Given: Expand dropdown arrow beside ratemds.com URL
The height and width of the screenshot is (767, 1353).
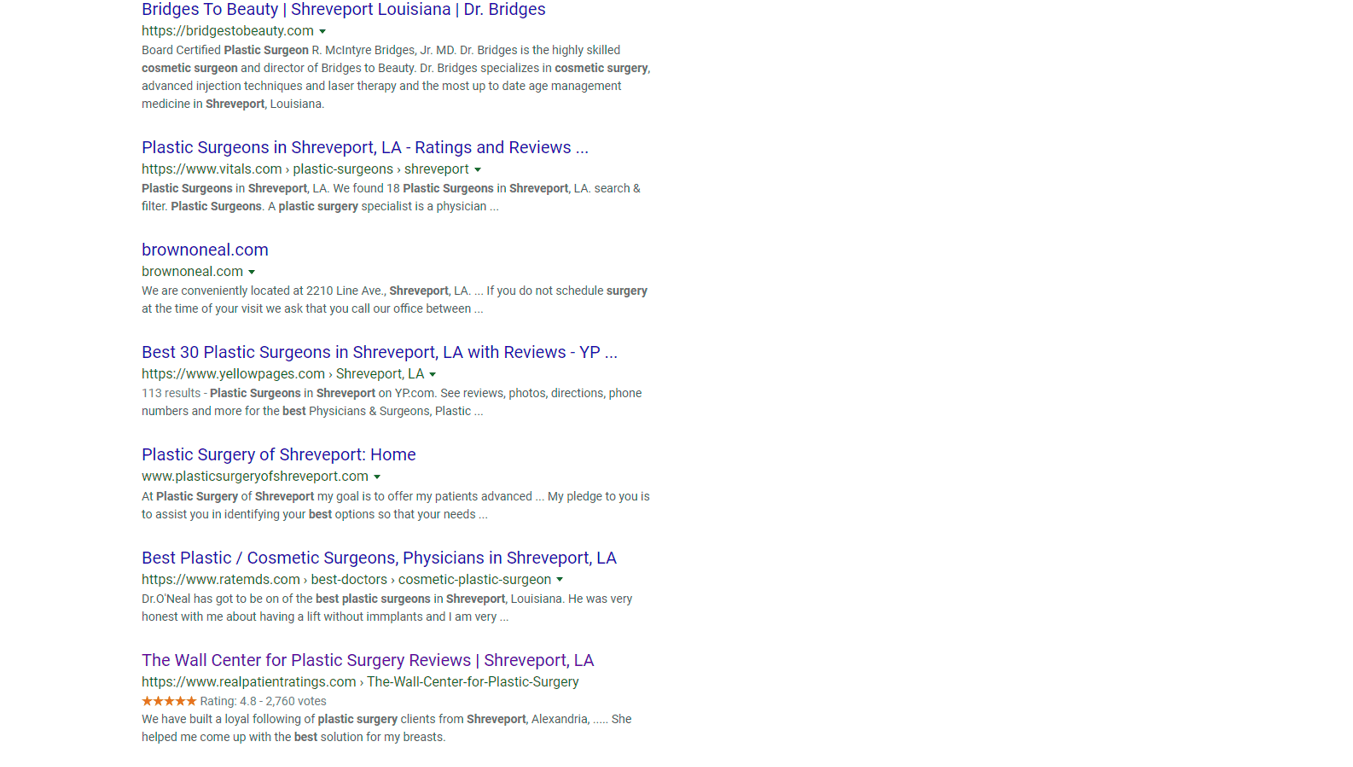Looking at the screenshot, I should click(x=559, y=580).
